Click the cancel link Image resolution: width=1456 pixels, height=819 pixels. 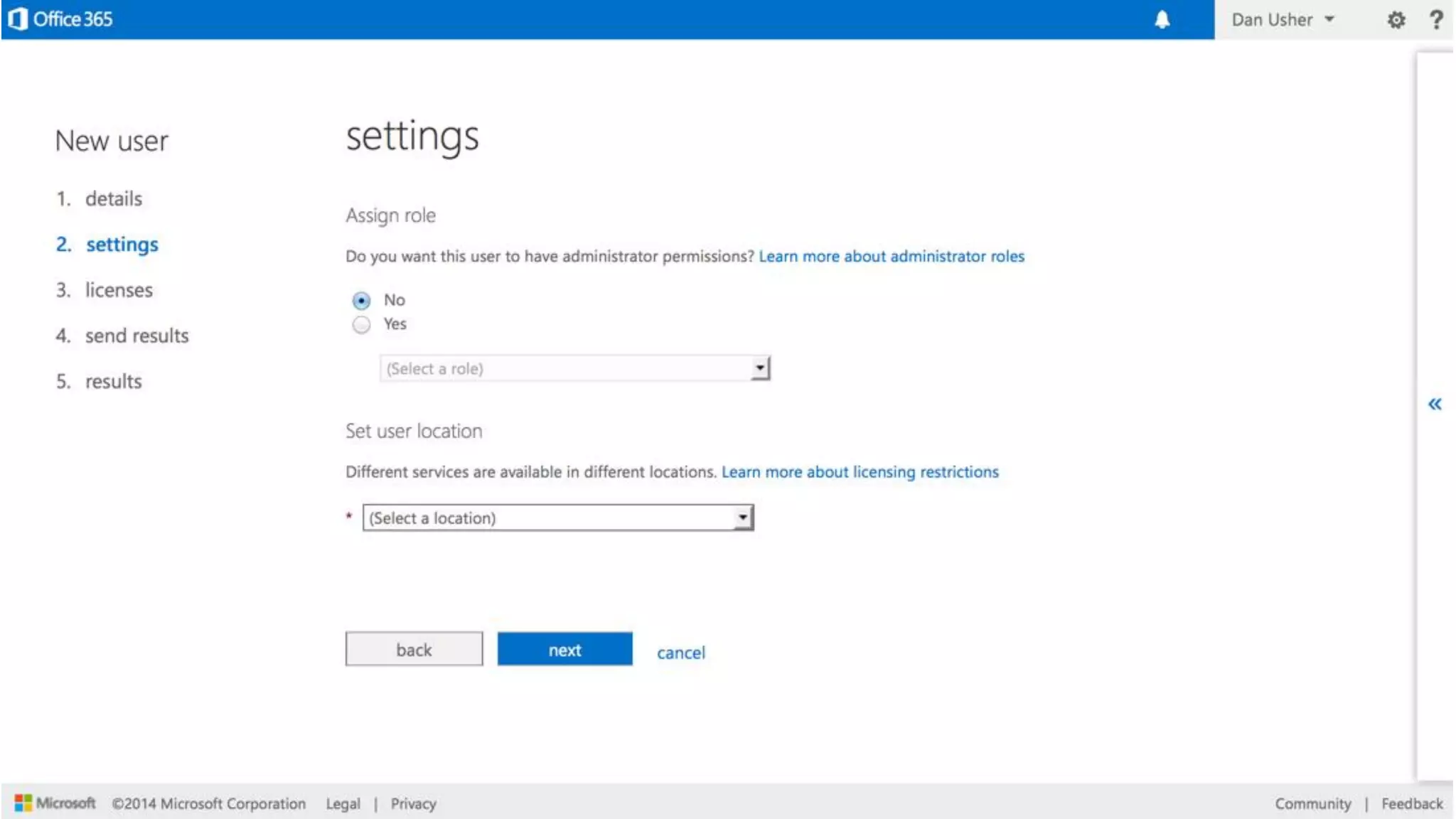click(x=680, y=653)
